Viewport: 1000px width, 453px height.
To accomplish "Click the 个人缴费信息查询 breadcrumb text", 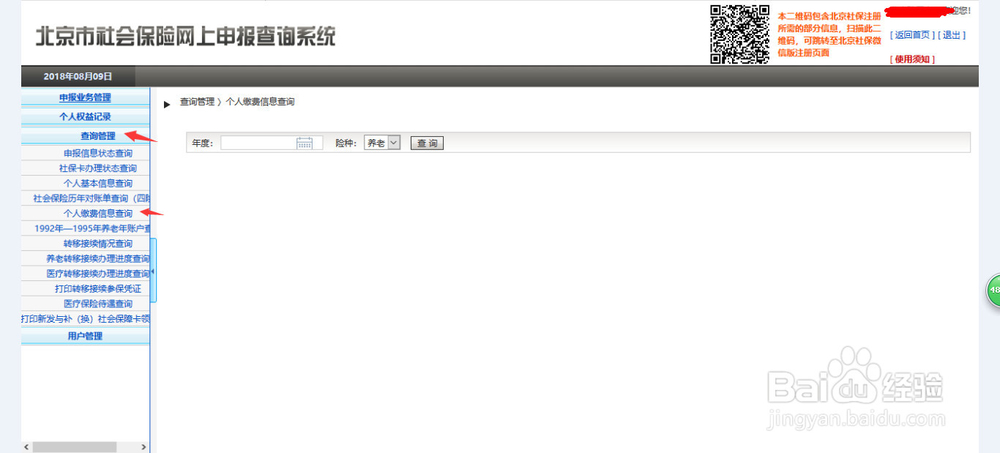I will click(x=260, y=102).
